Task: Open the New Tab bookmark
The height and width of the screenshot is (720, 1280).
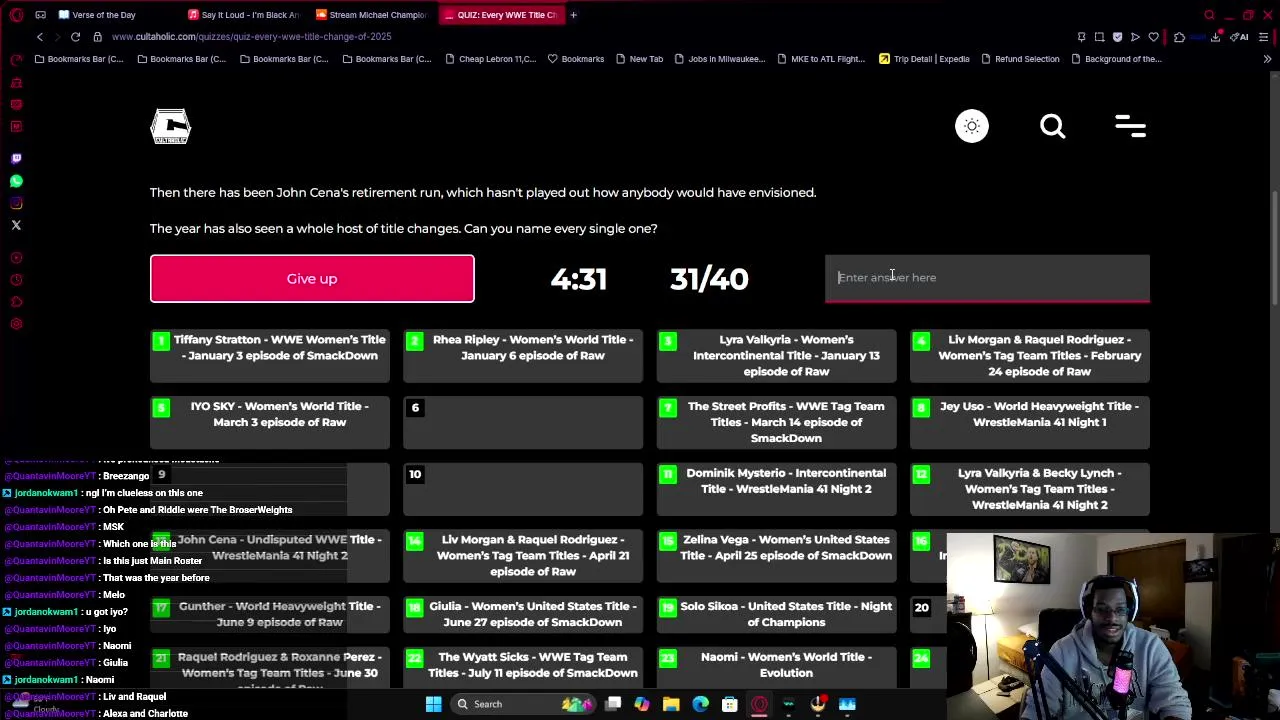Action: click(x=638, y=59)
